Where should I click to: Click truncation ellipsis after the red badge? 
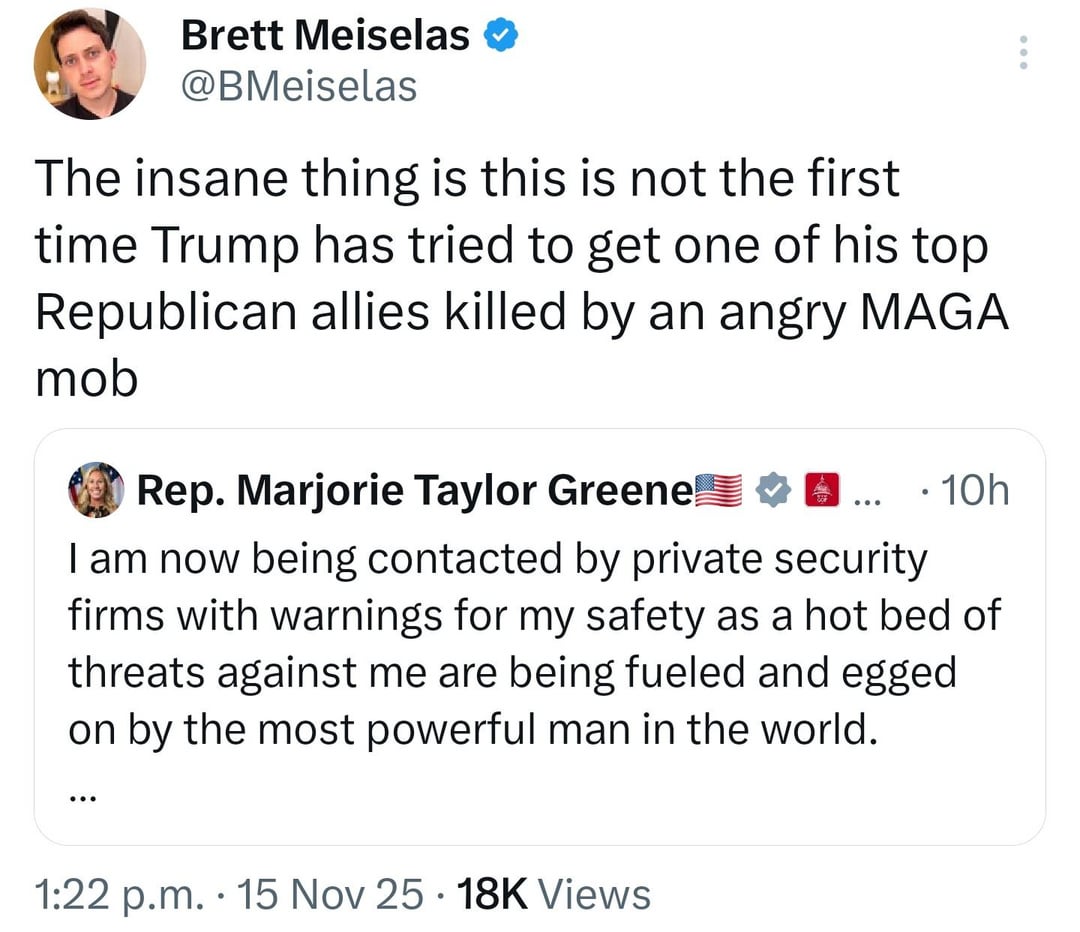[863, 493]
